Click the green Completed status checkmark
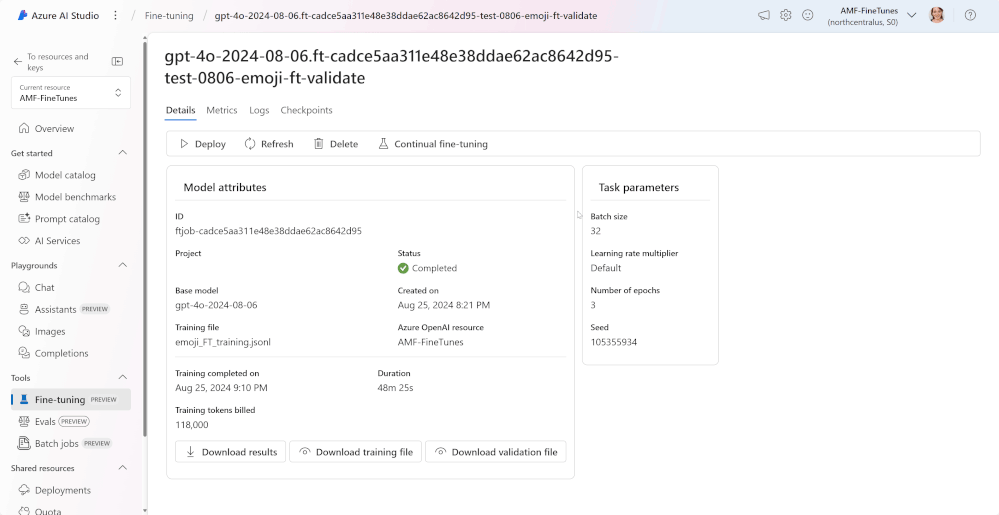 (x=403, y=268)
